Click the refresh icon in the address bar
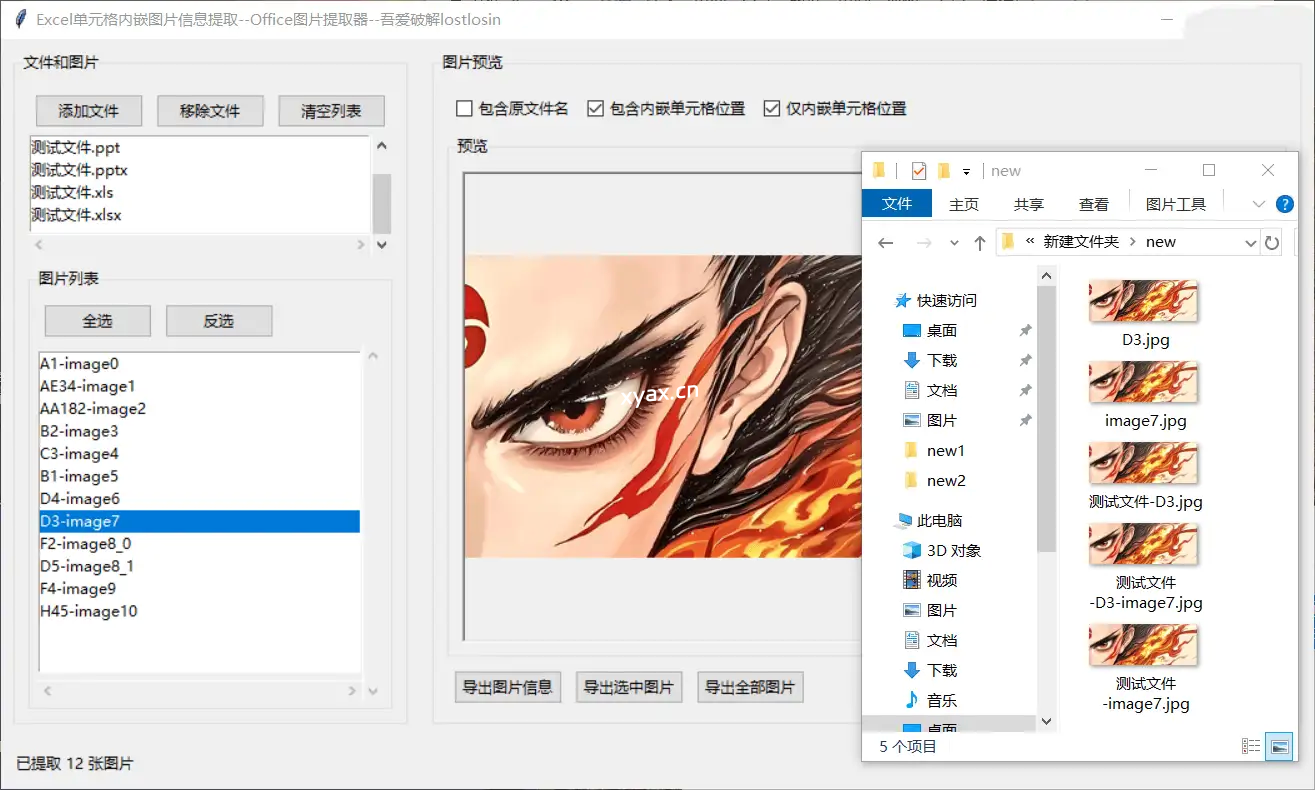The width and height of the screenshot is (1315, 790). 1271,242
